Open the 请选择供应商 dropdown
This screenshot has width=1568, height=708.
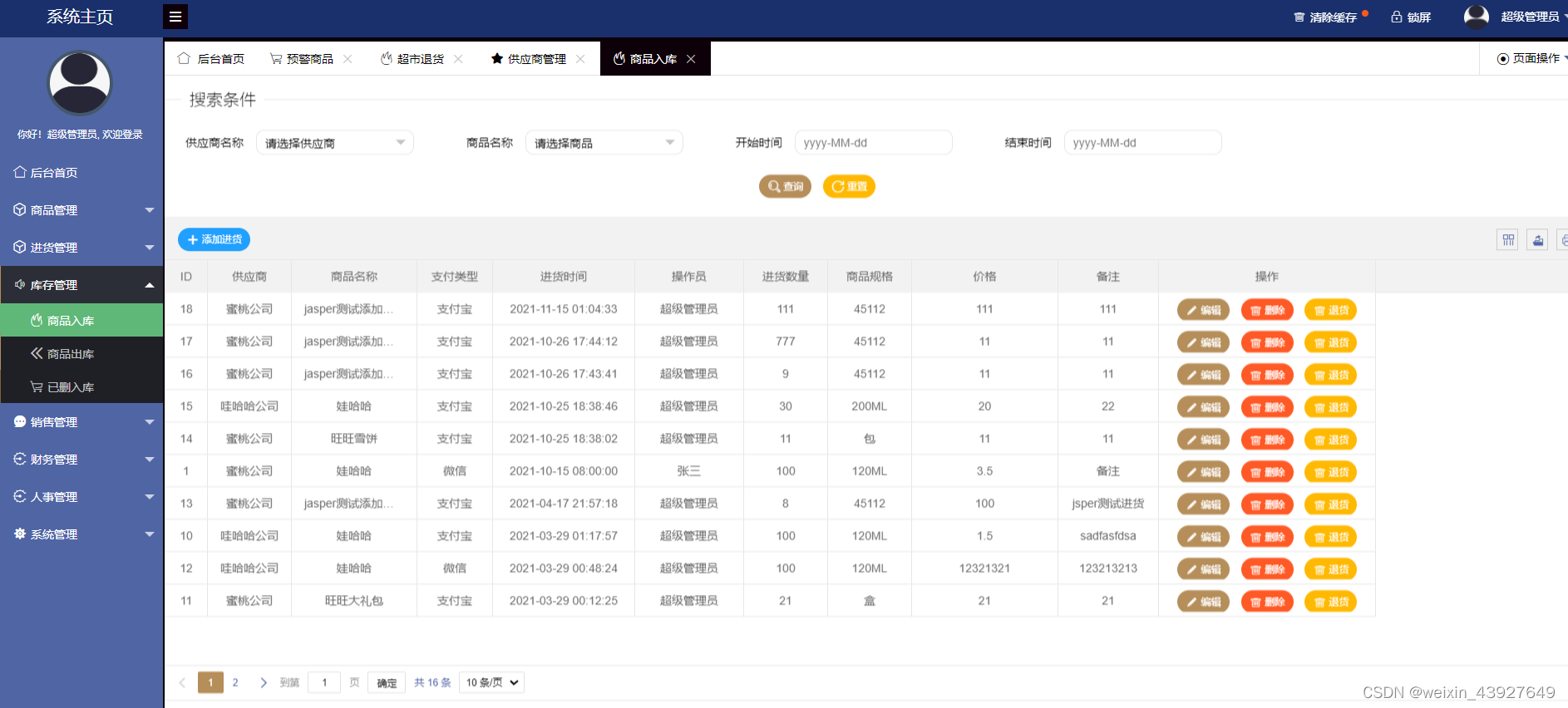click(334, 143)
